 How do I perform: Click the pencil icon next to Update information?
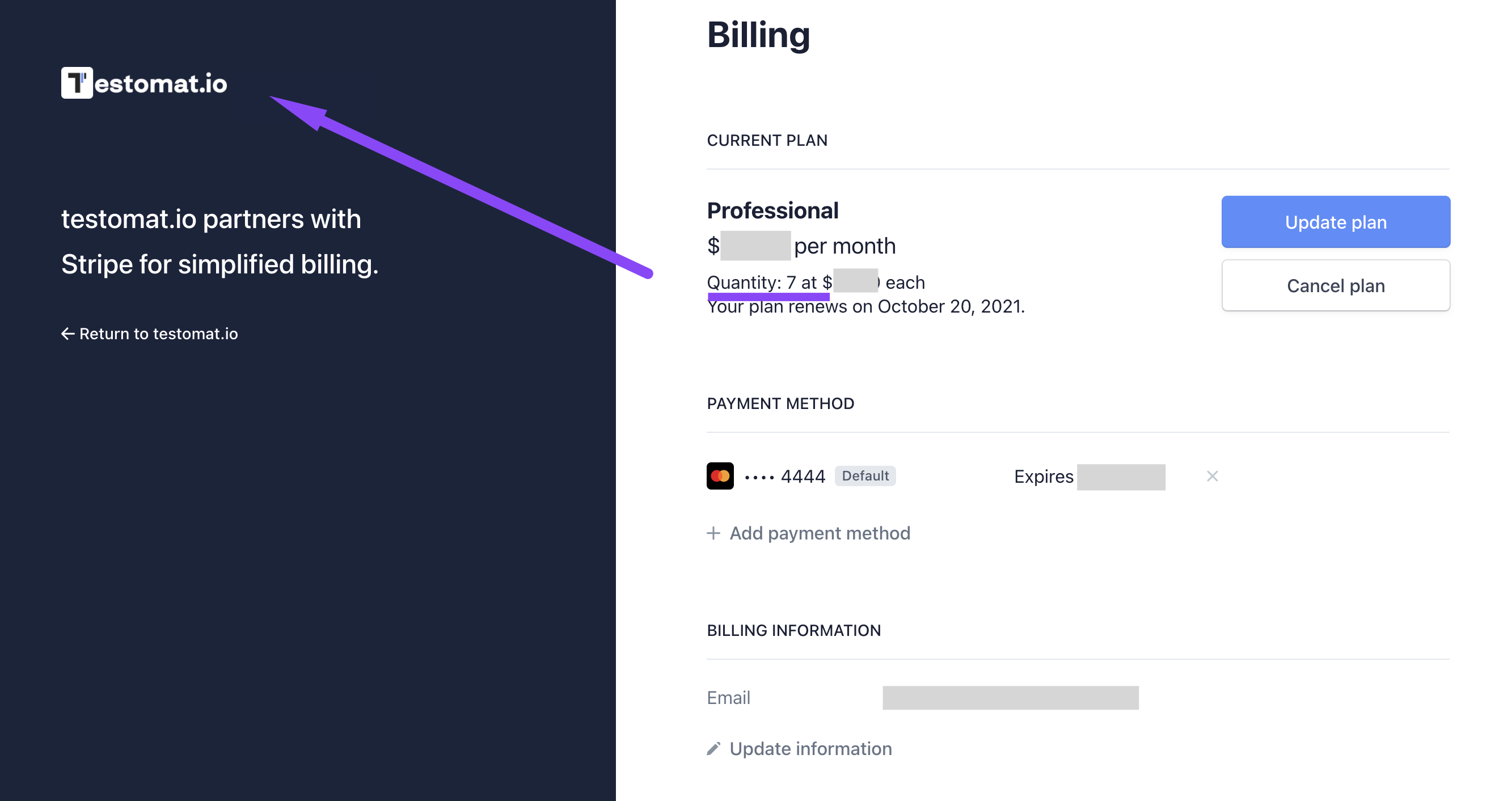[x=713, y=748]
